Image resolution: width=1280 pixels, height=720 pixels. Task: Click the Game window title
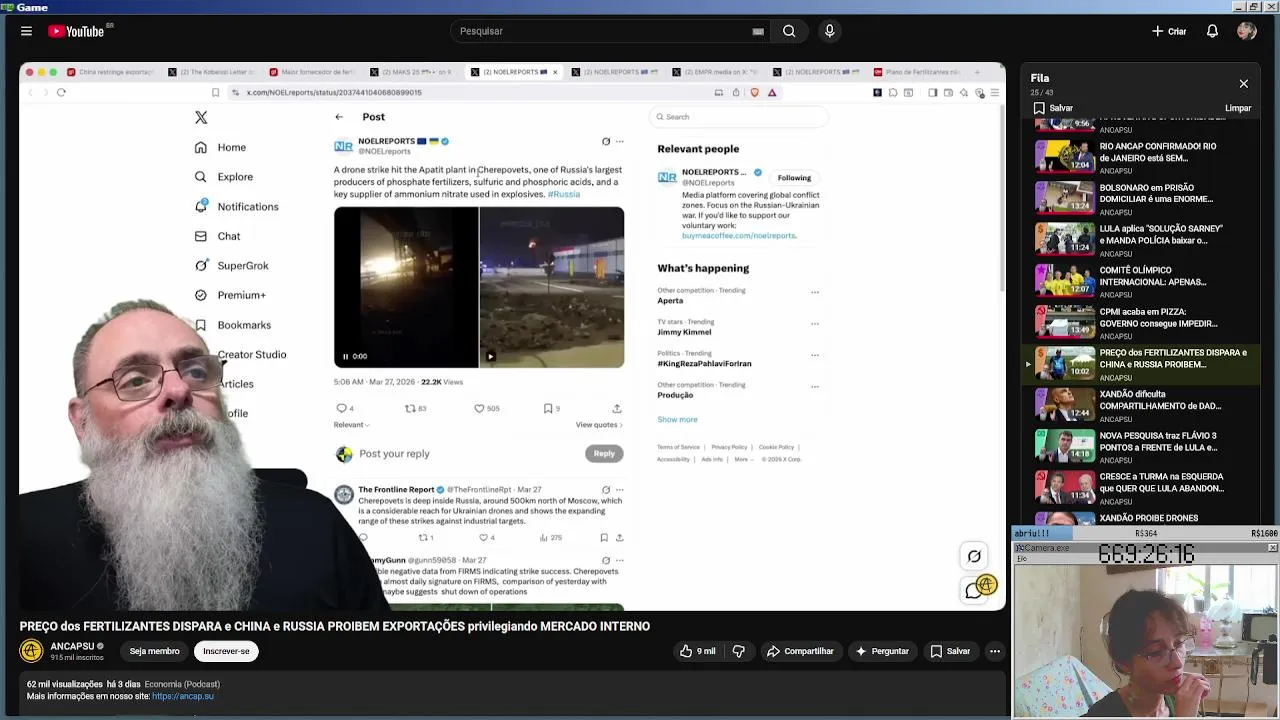(x=32, y=7)
